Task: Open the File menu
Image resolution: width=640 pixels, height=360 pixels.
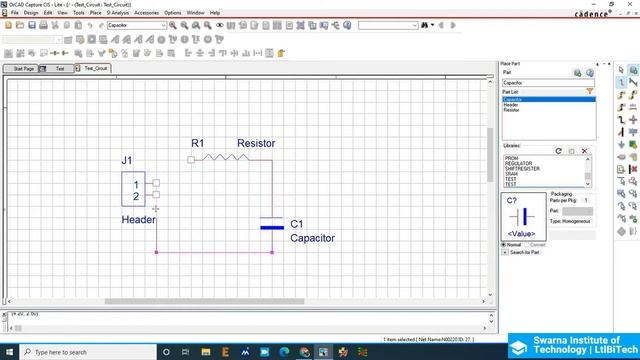Action: click(15, 13)
